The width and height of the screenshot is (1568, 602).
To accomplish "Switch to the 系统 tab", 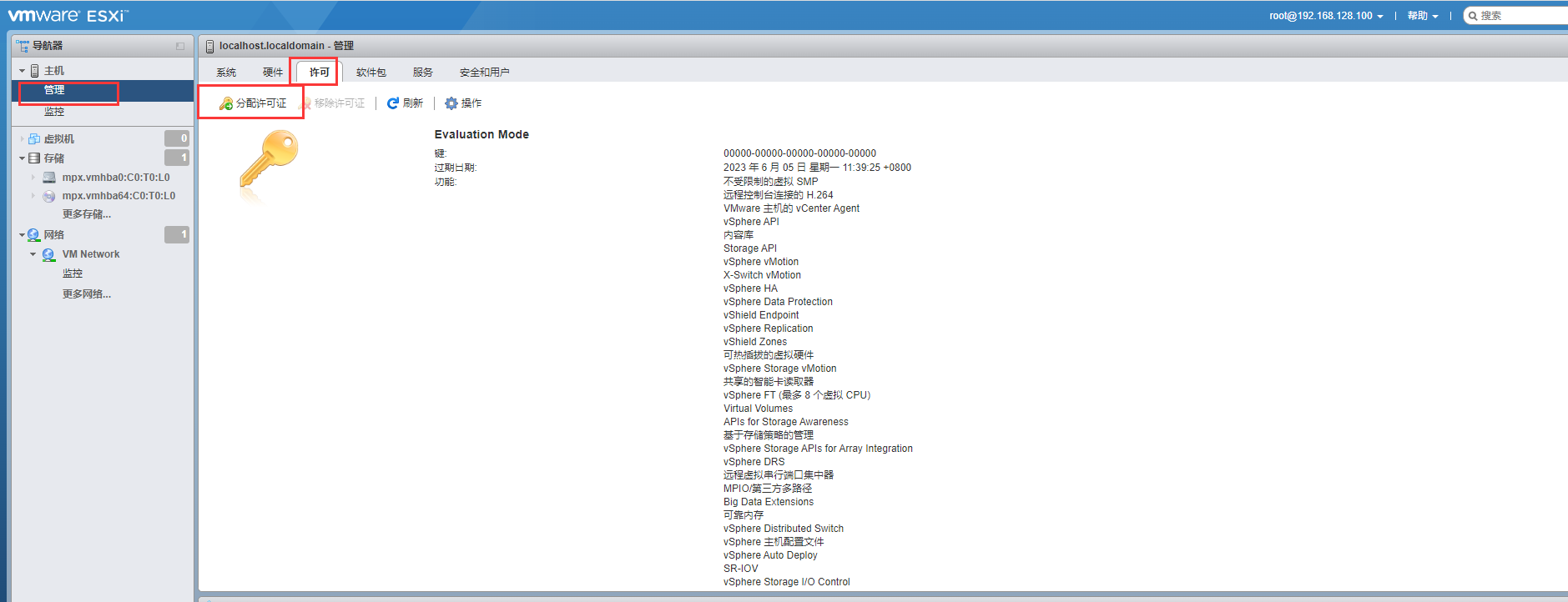I will pos(226,73).
